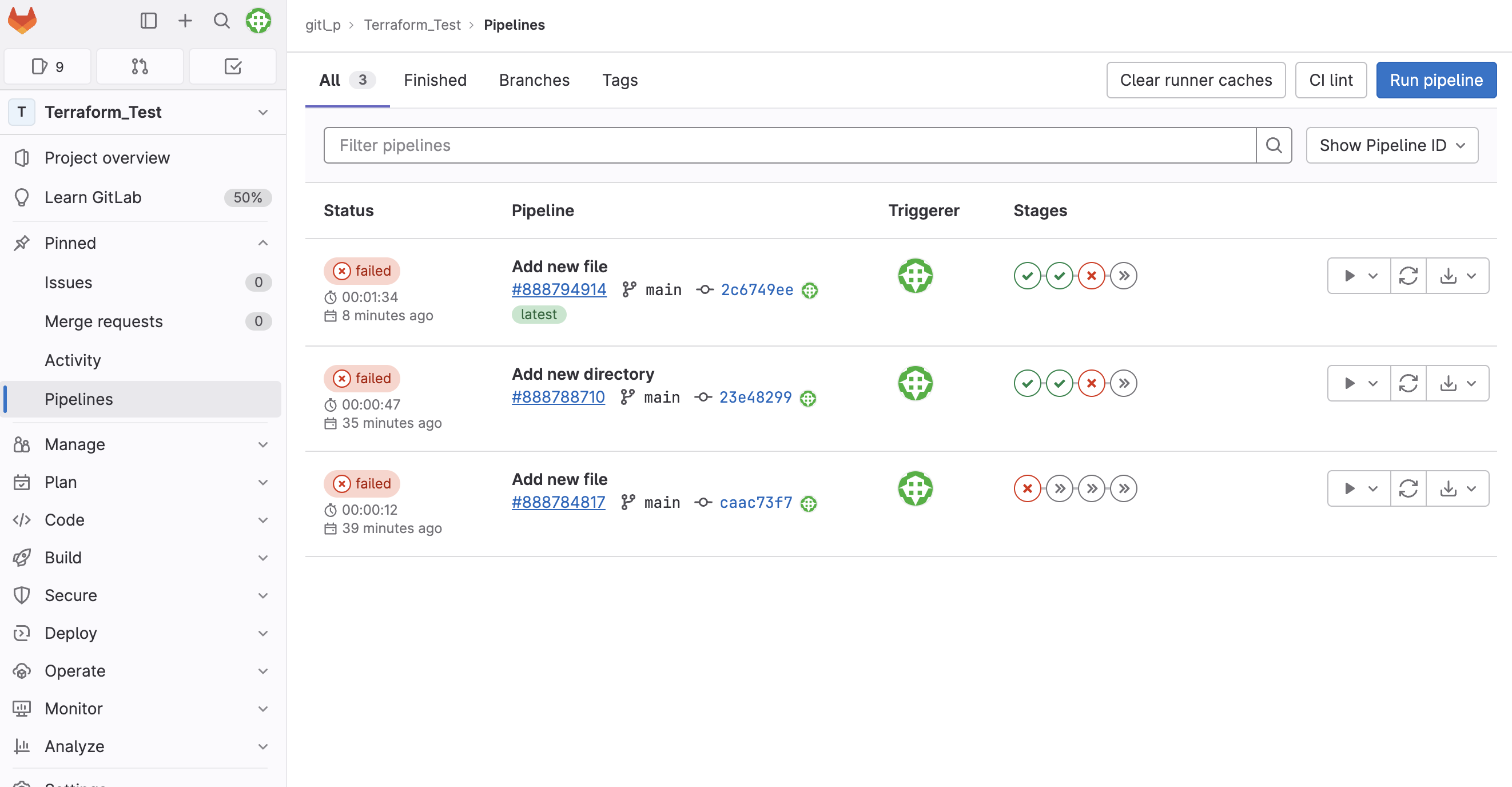Viewport: 1512px width, 787px height.
Task: Click the Clear runner caches button
Action: (x=1196, y=80)
